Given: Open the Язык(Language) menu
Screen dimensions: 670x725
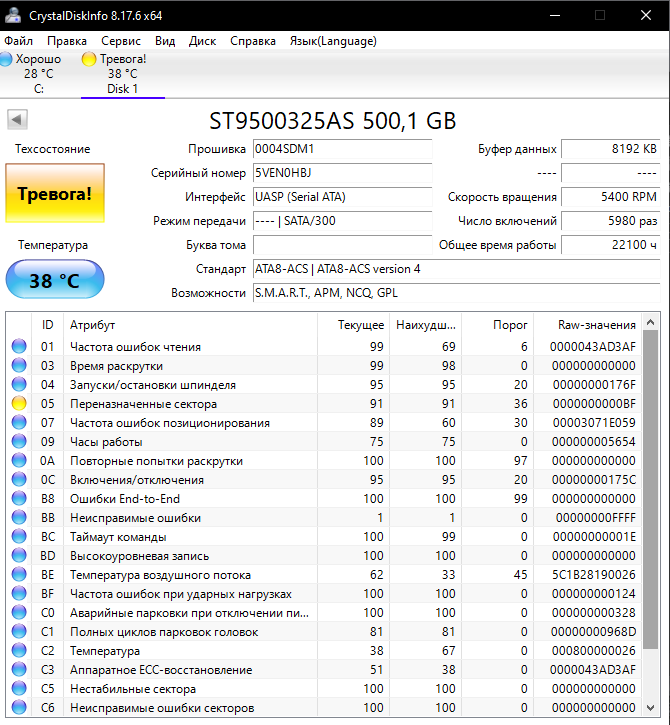Looking at the screenshot, I should (333, 41).
